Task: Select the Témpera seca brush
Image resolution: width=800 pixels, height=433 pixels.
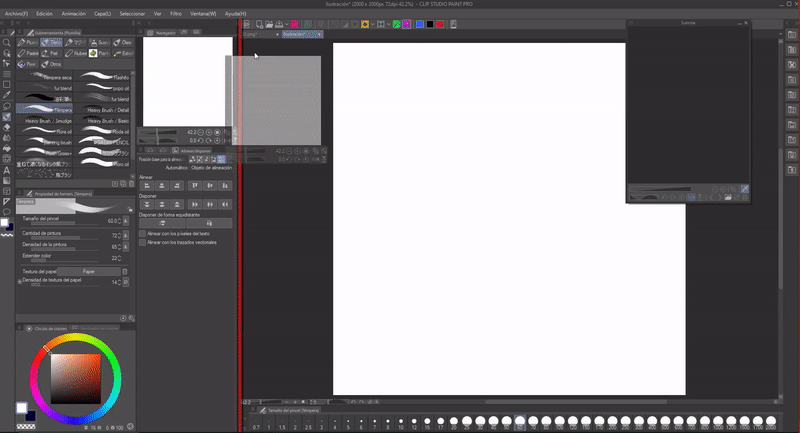Action: (45, 77)
